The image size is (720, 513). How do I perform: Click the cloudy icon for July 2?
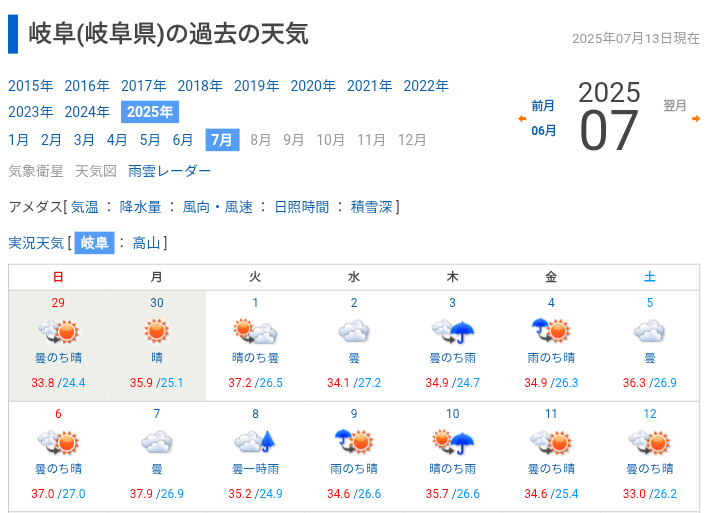(354, 332)
